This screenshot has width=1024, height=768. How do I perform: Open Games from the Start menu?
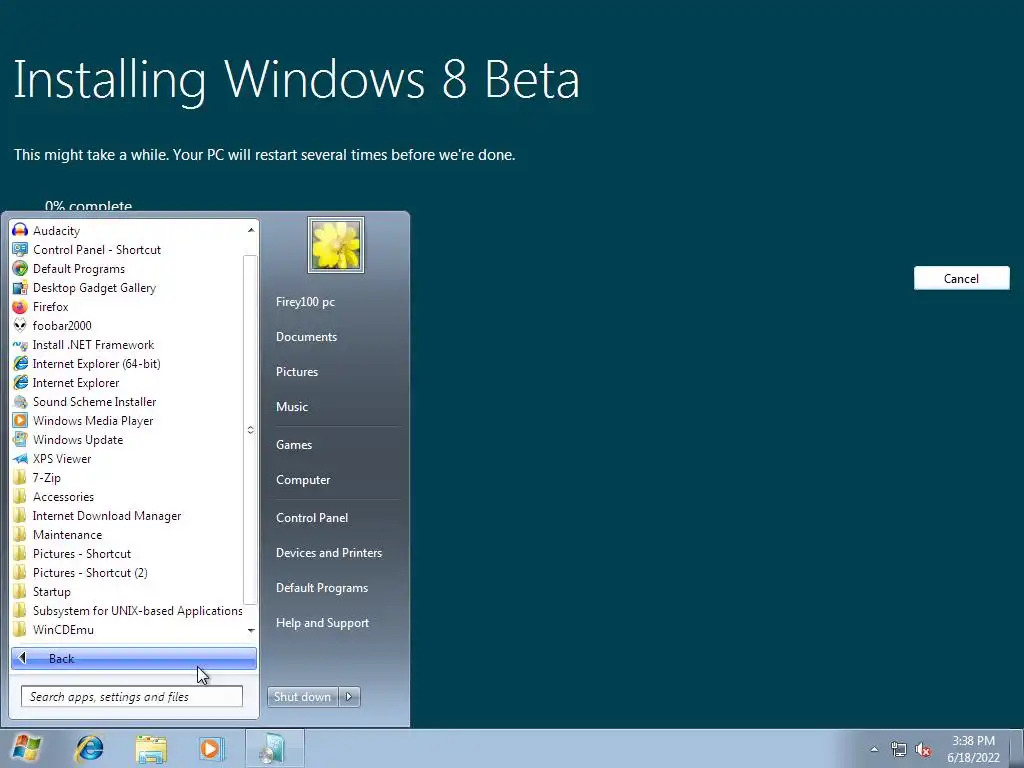[294, 445]
